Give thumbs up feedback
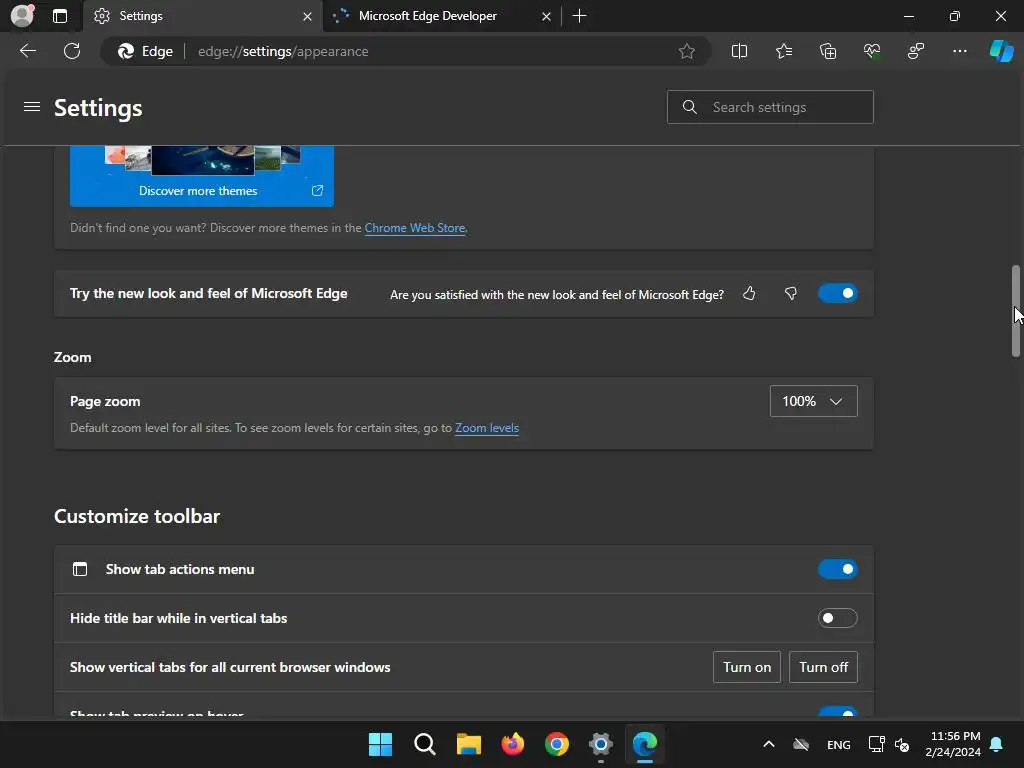 tap(749, 294)
